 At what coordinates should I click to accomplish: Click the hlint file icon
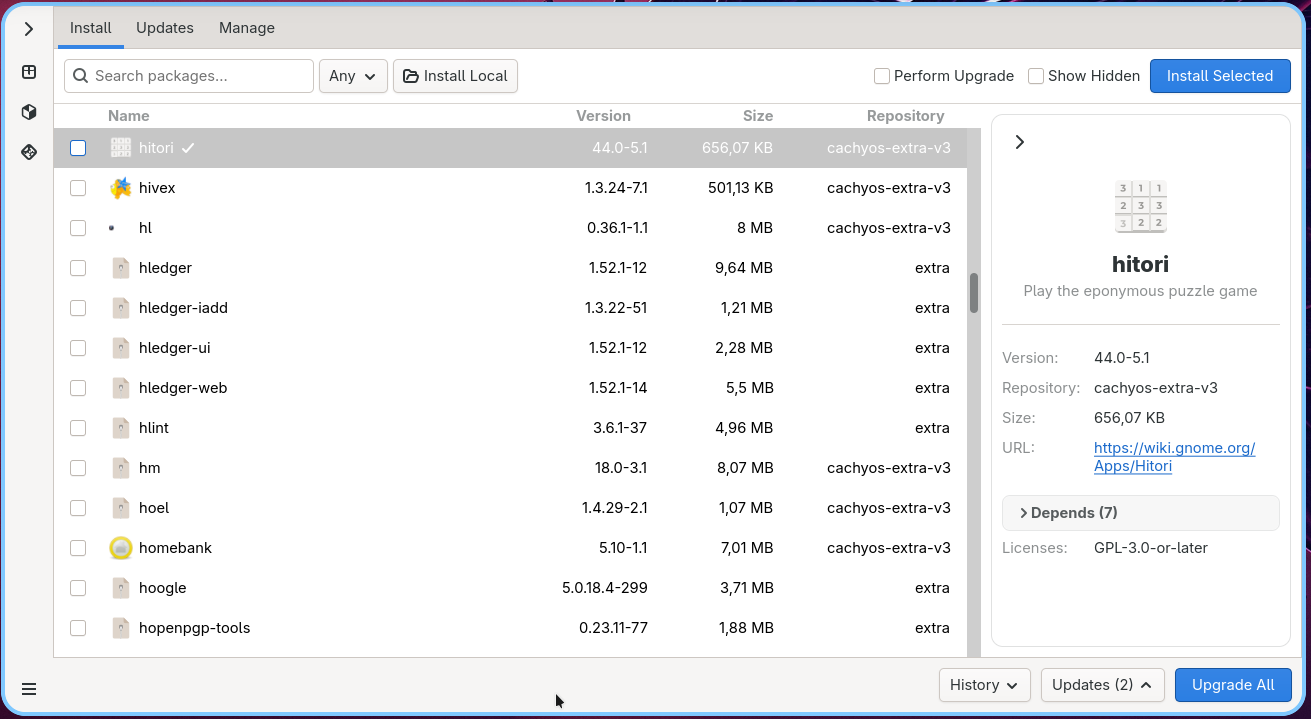pyautogui.click(x=121, y=428)
